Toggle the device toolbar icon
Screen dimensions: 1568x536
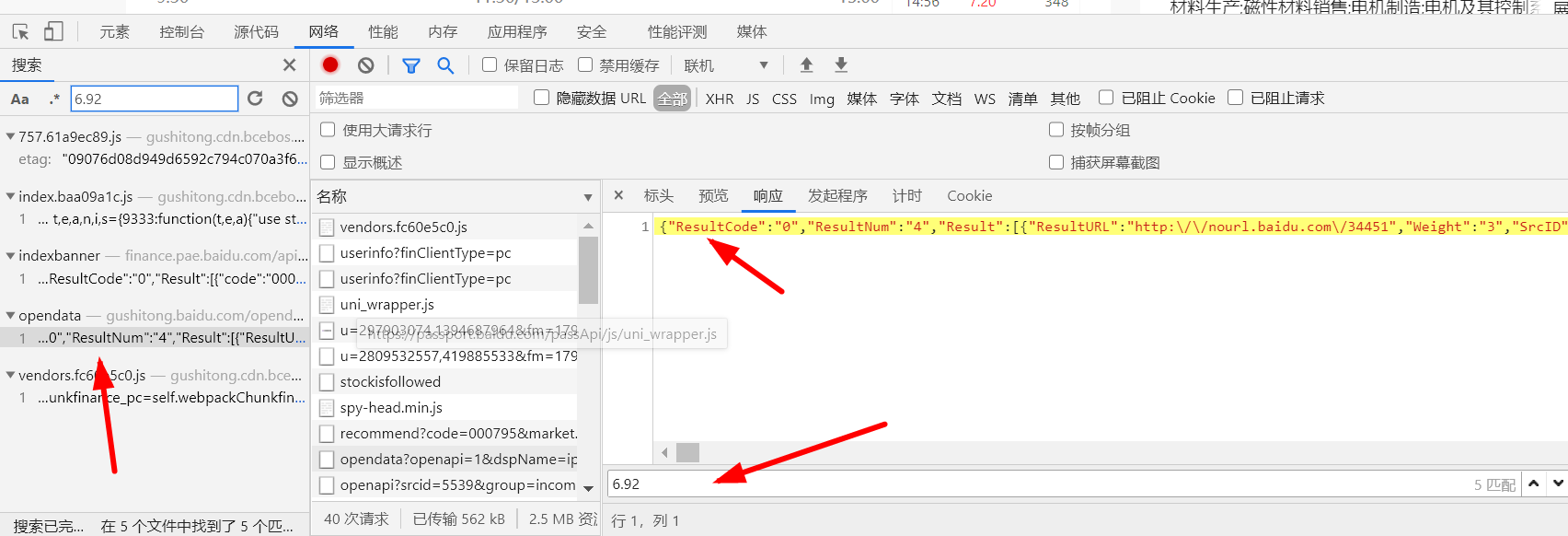point(53,31)
